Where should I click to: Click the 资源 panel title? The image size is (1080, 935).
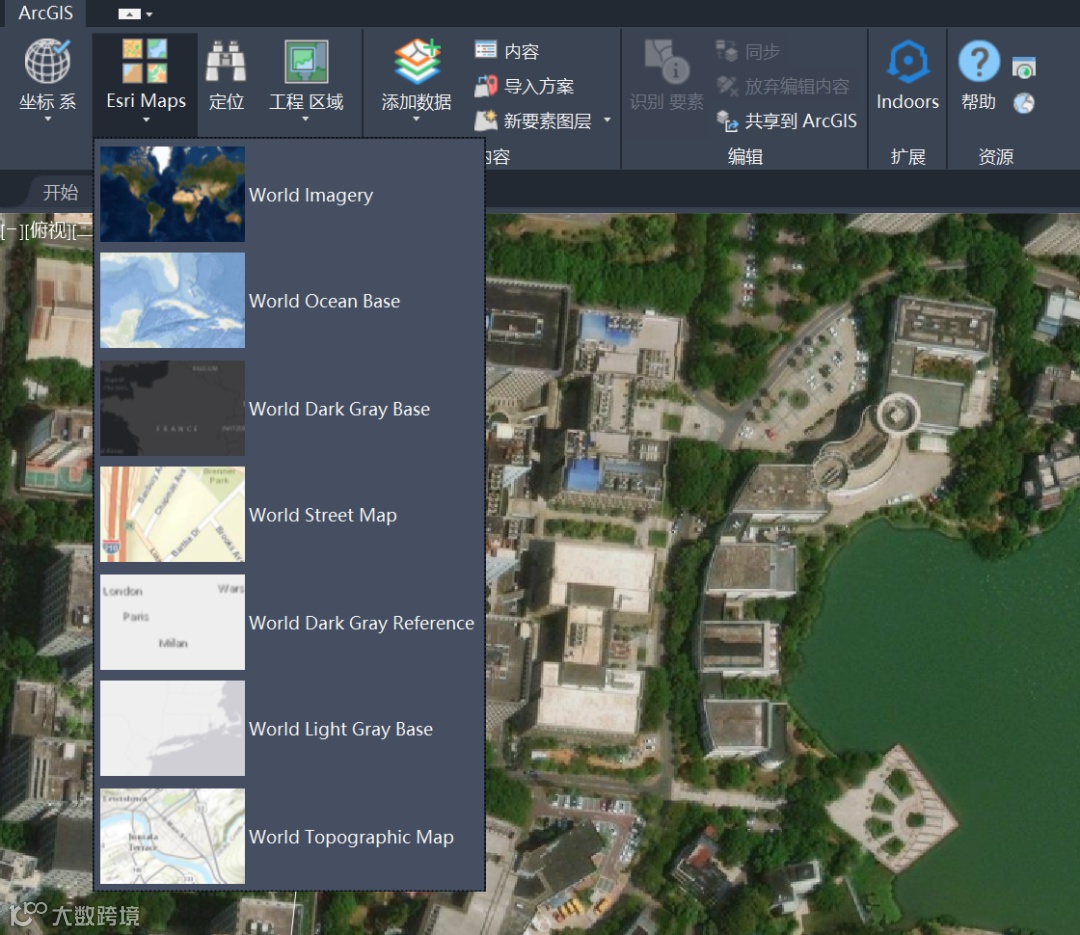click(996, 156)
